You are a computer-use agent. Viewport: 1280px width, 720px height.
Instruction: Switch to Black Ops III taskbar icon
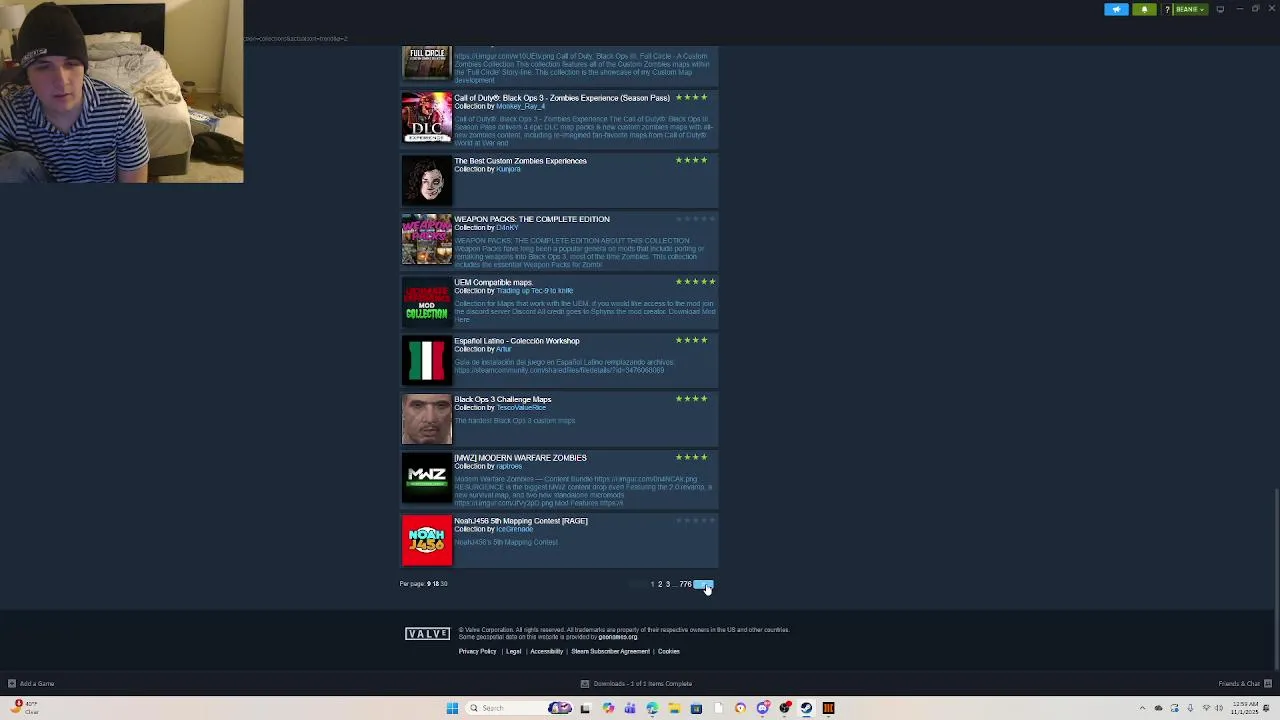coord(828,708)
